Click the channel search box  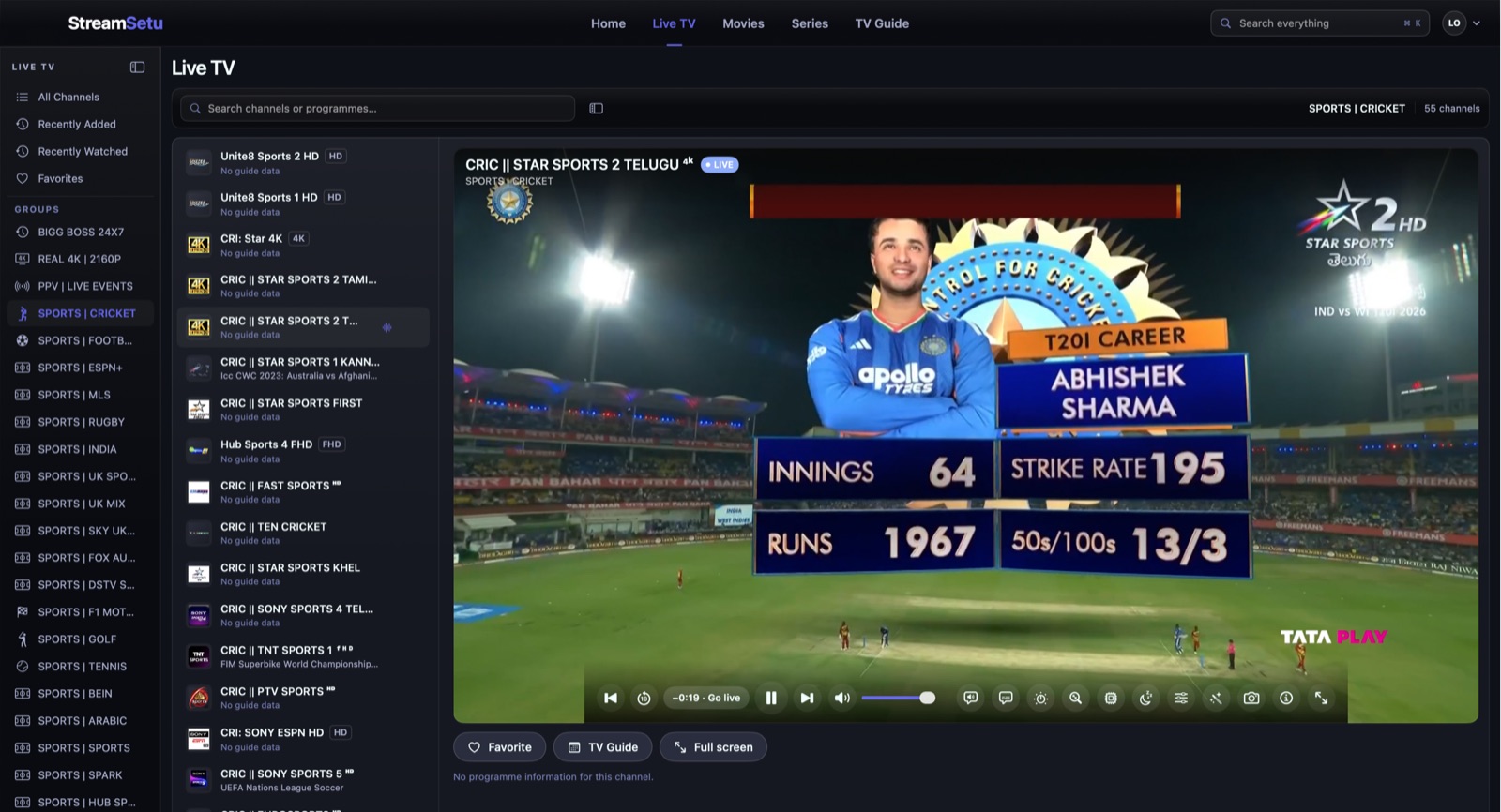click(378, 108)
